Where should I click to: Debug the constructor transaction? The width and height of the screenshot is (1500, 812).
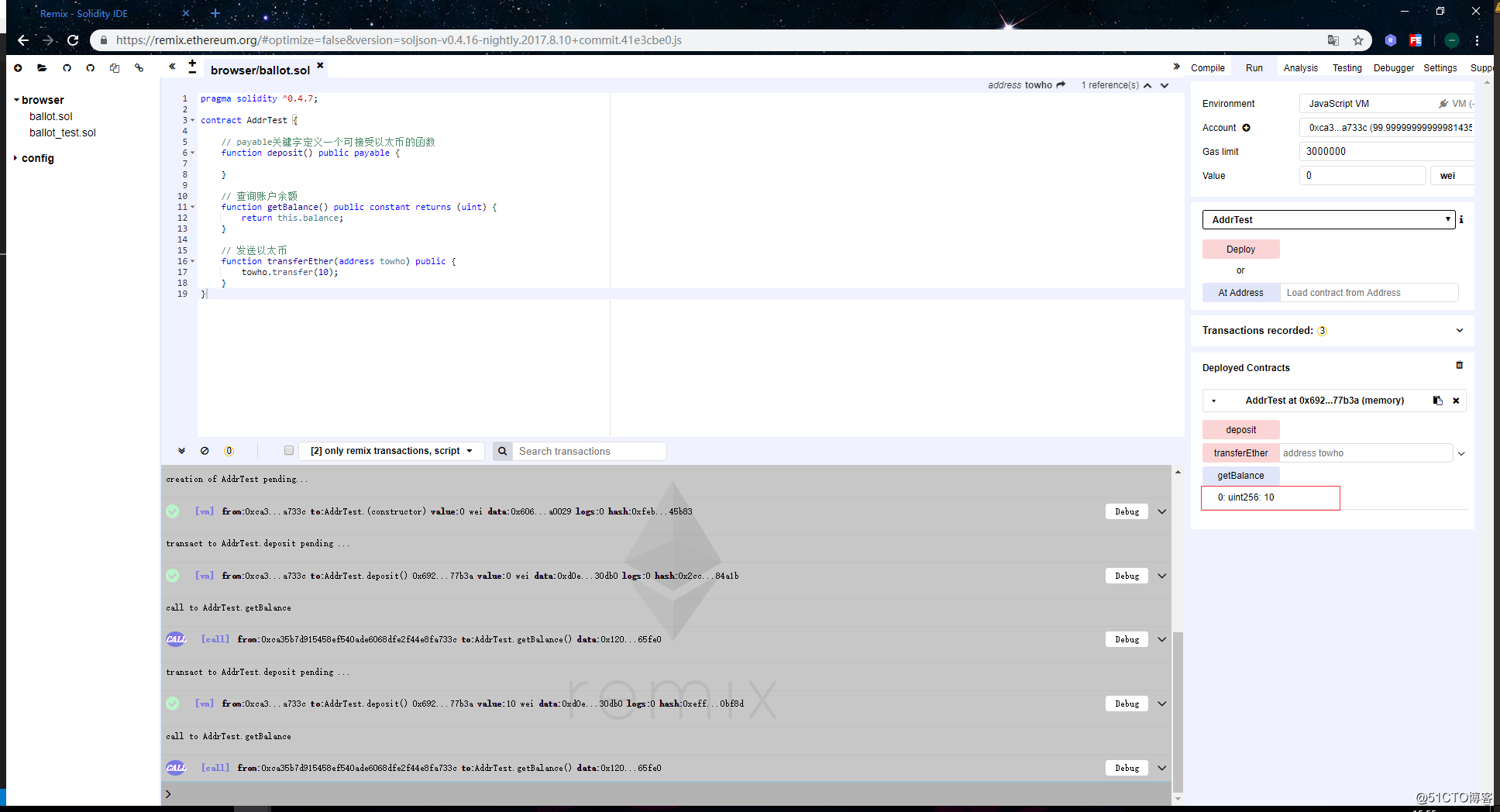(x=1127, y=511)
